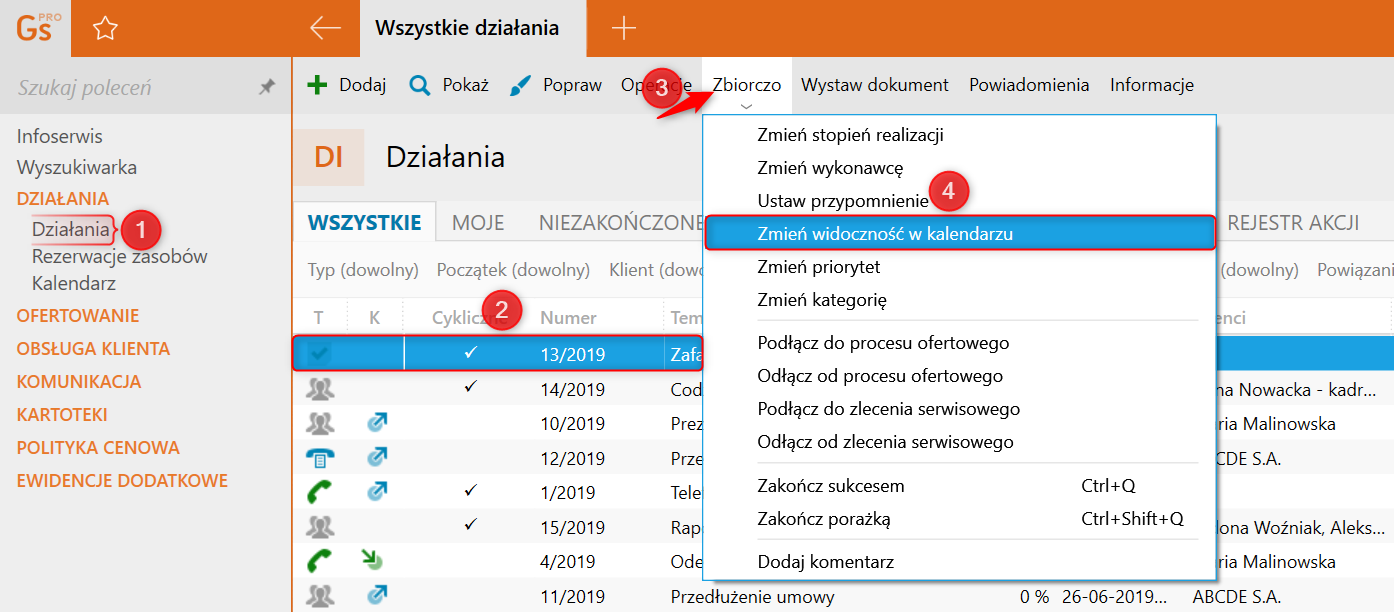Image resolution: width=1394 pixels, height=612 pixels.
Task: Switch to the MOJE tab
Action: pos(478,223)
